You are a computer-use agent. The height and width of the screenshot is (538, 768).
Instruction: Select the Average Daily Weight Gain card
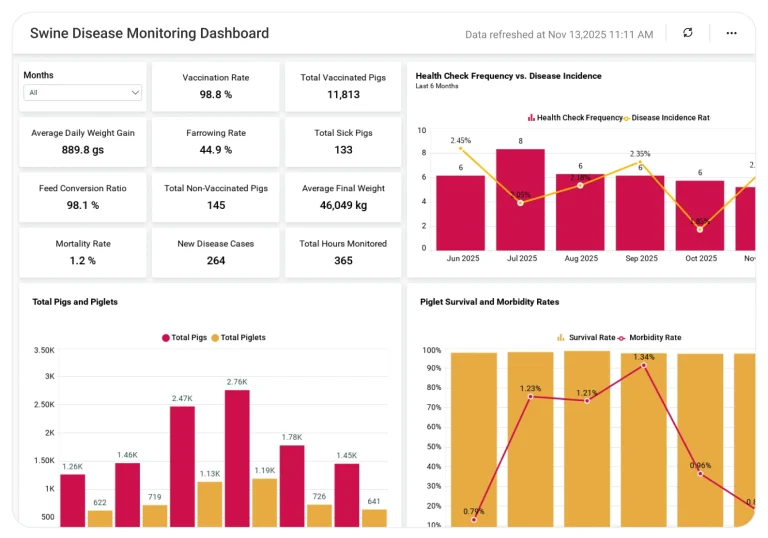[83, 142]
